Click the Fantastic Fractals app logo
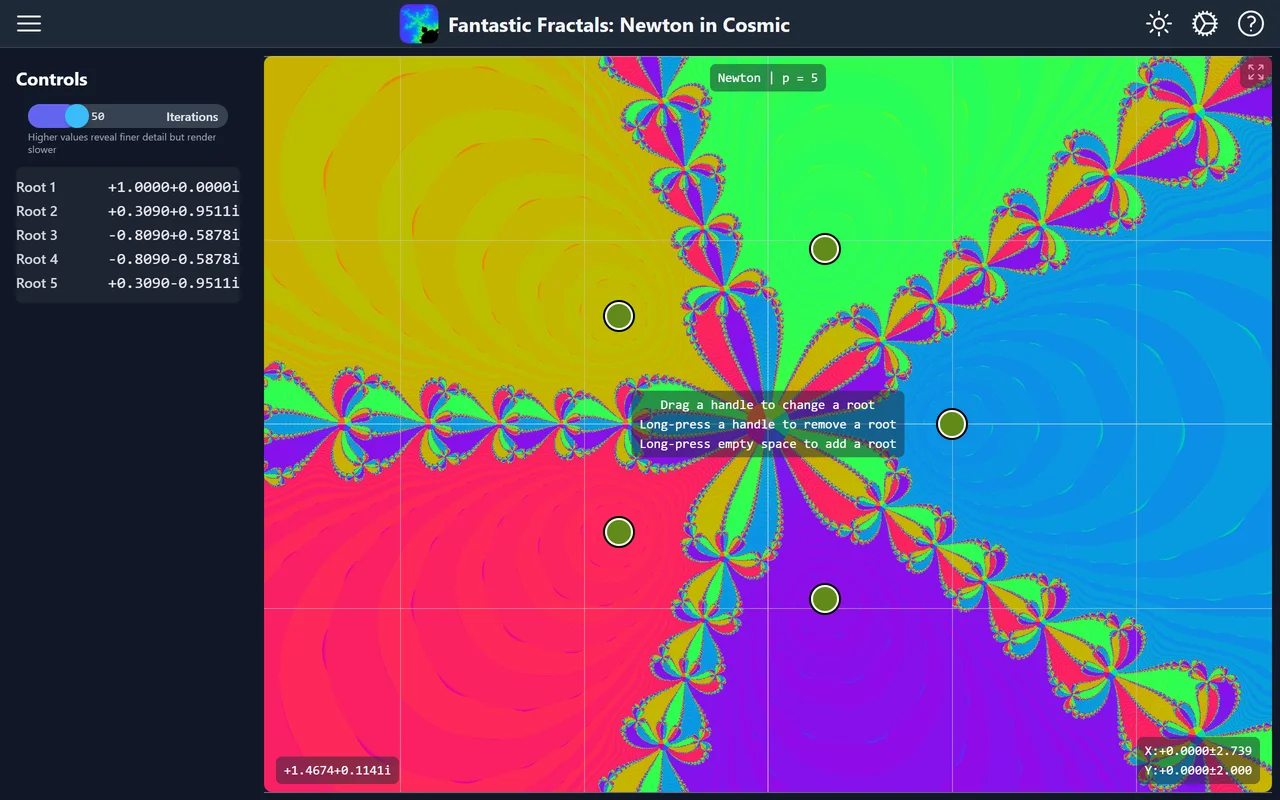1280x800 pixels. click(419, 24)
